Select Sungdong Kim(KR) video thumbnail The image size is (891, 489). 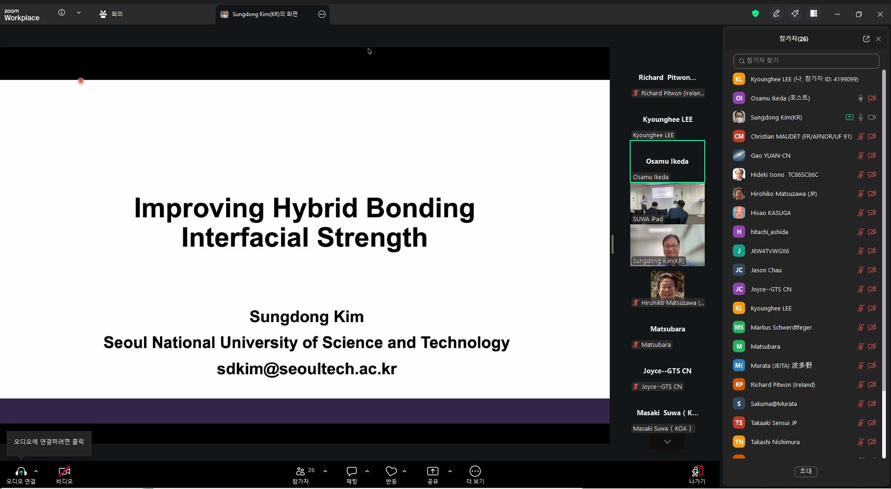(x=667, y=245)
